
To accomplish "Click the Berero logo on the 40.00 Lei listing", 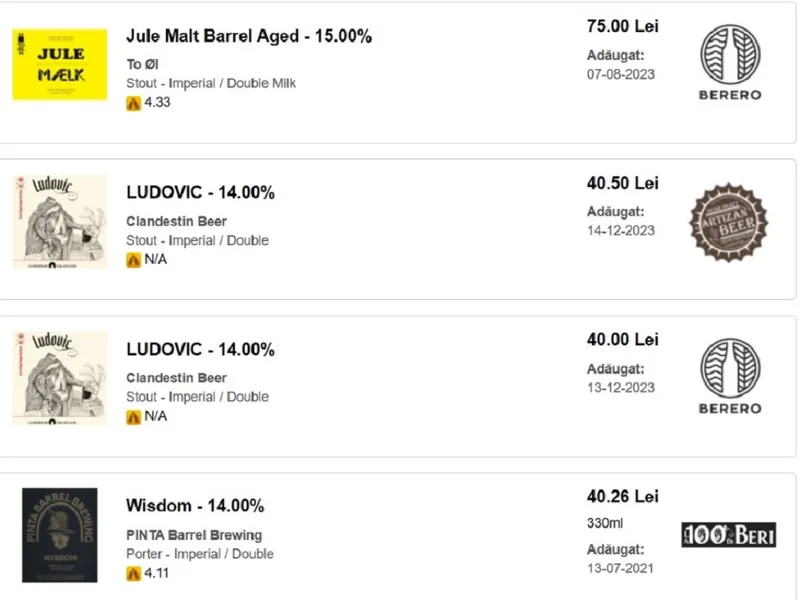I will (x=730, y=376).
